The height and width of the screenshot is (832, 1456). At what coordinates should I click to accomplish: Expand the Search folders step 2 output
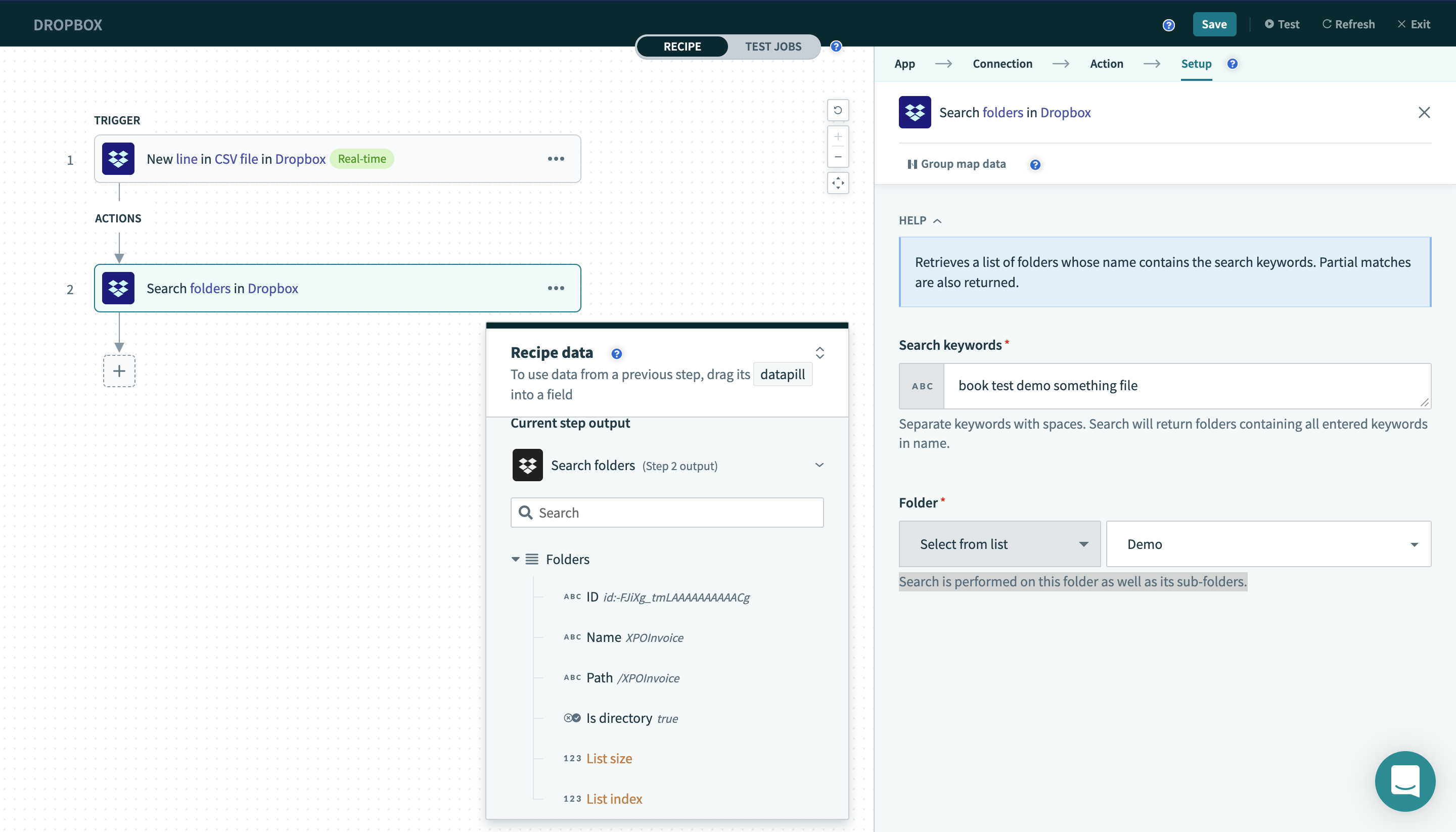(819, 464)
